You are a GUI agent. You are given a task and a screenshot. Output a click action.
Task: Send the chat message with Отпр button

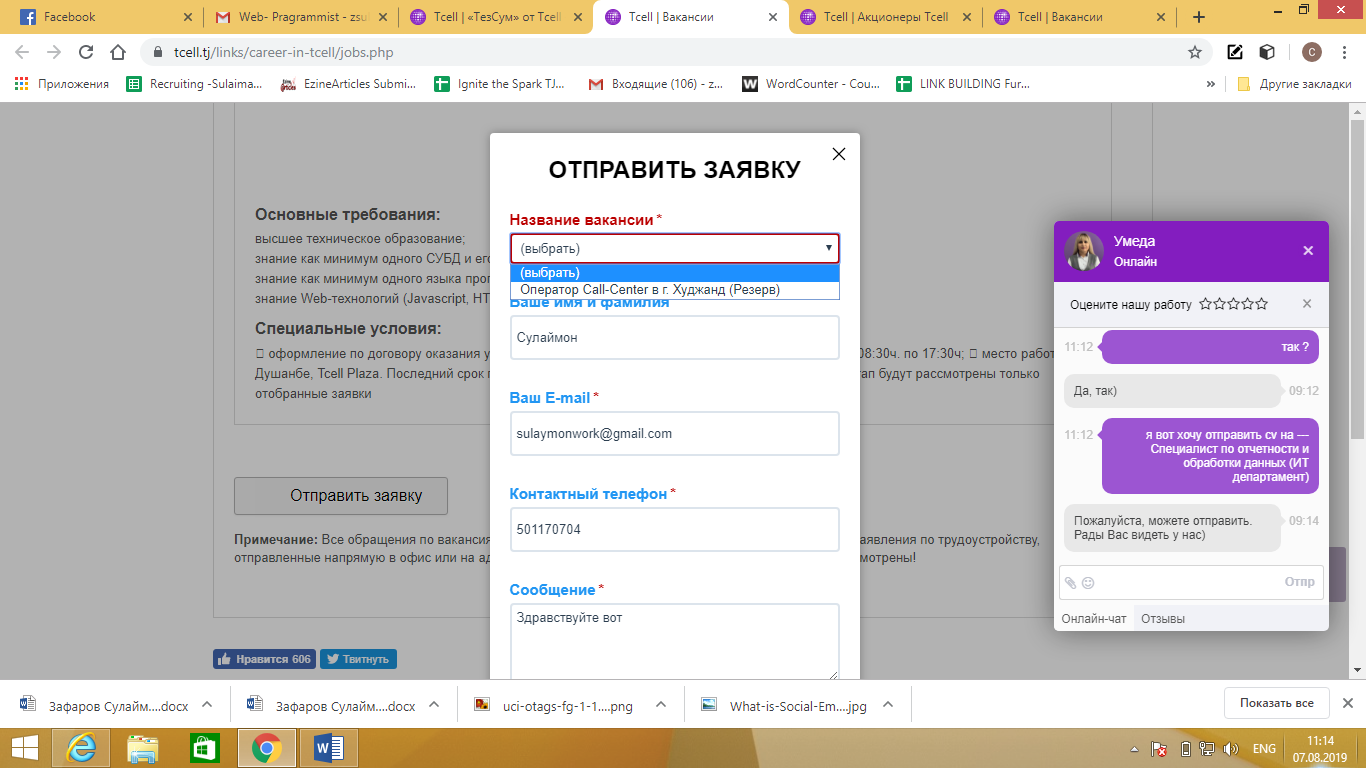coord(1300,582)
